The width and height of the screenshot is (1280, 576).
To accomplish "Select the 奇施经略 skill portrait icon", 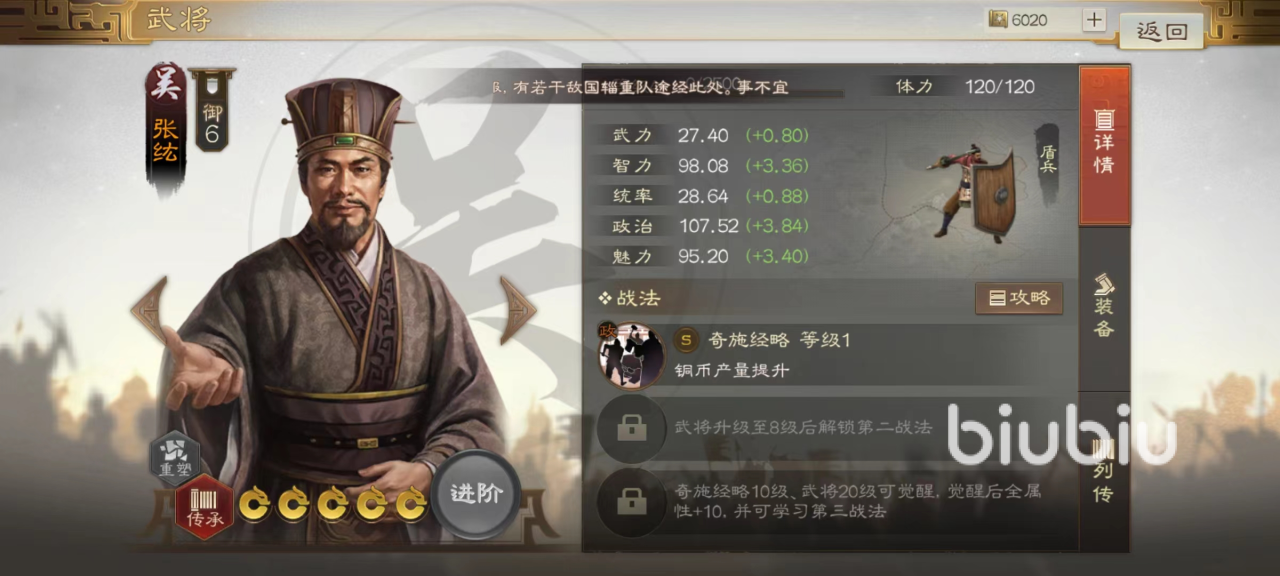I will [631, 355].
